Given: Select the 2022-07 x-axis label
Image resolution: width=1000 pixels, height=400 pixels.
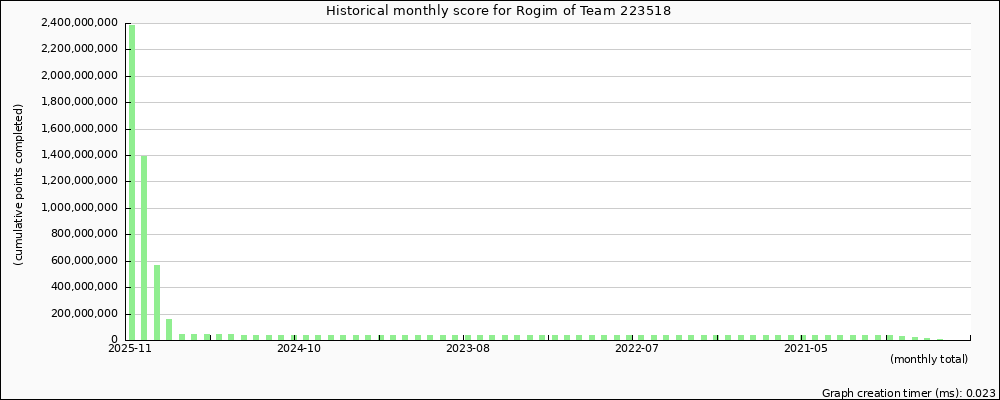Looking at the screenshot, I should click(636, 349).
